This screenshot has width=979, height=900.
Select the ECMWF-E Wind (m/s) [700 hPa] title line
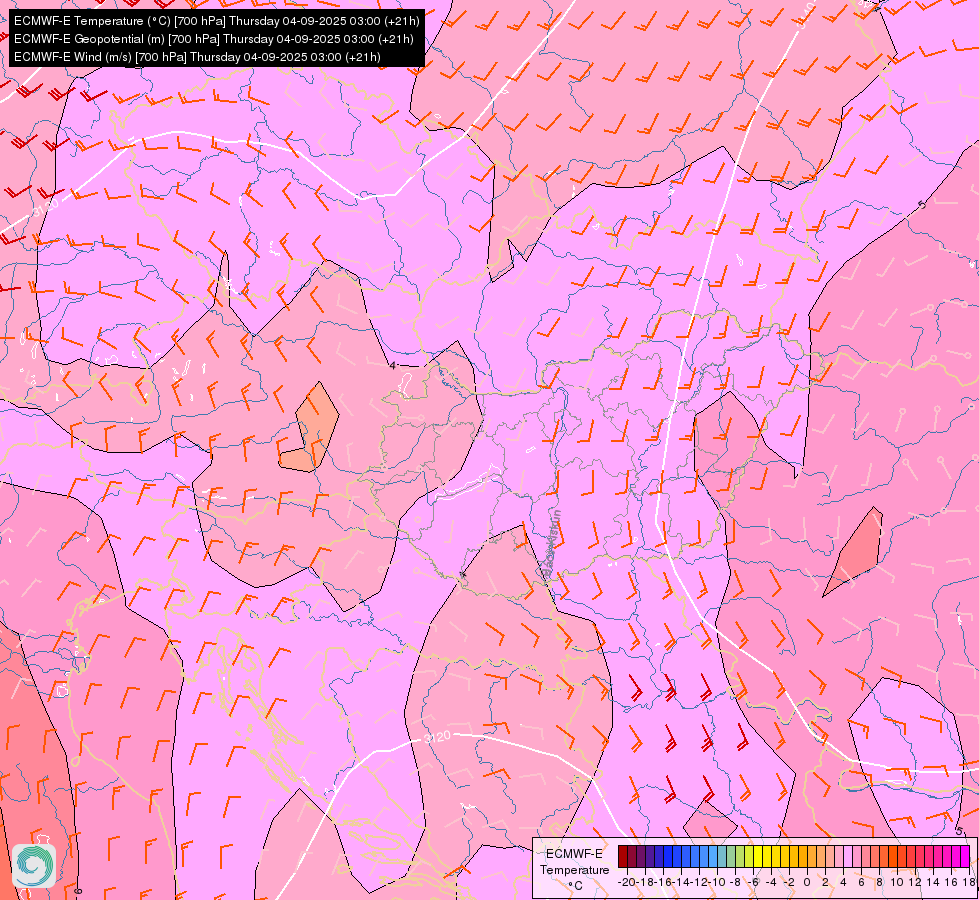point(197,57)
